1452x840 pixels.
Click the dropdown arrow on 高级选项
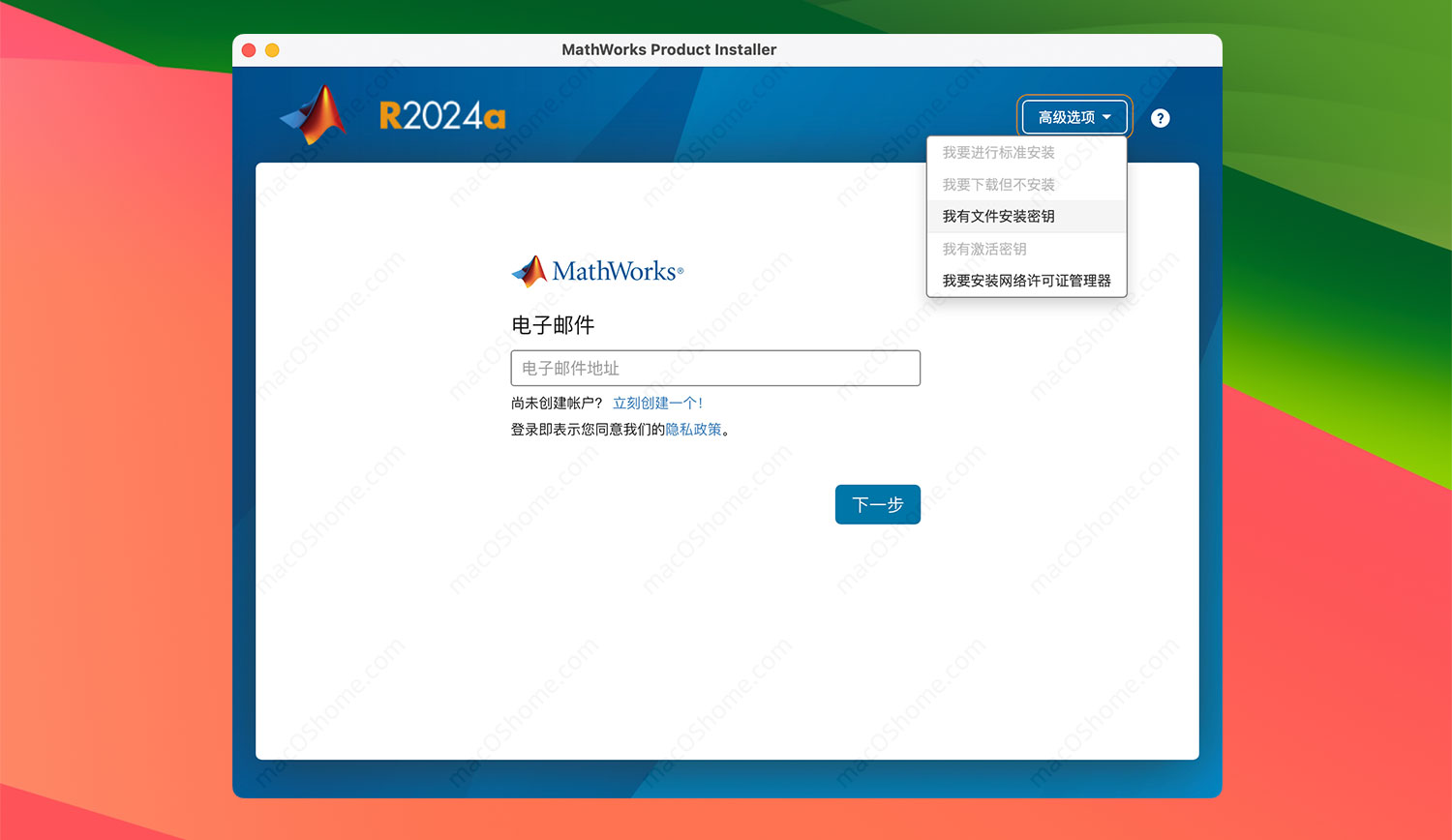point(1109,116)
